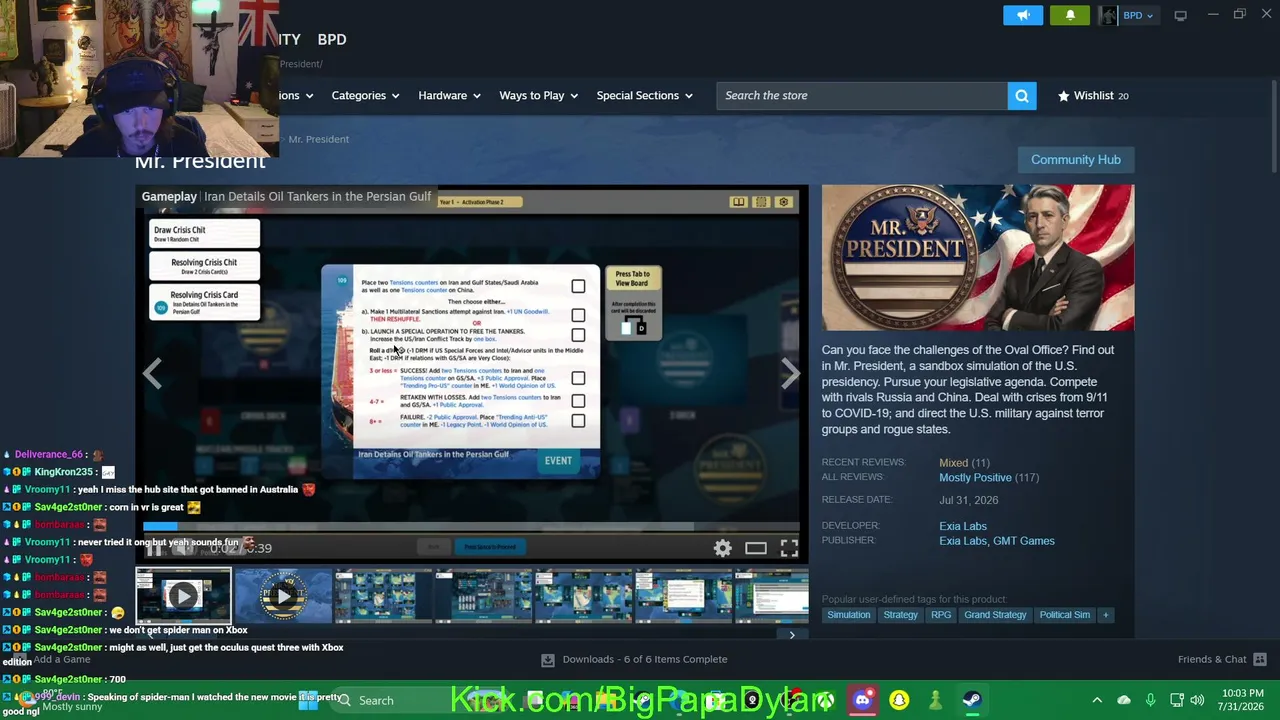
Task: Expand the Special Sections menu
Action: click(x=644, y=96)
